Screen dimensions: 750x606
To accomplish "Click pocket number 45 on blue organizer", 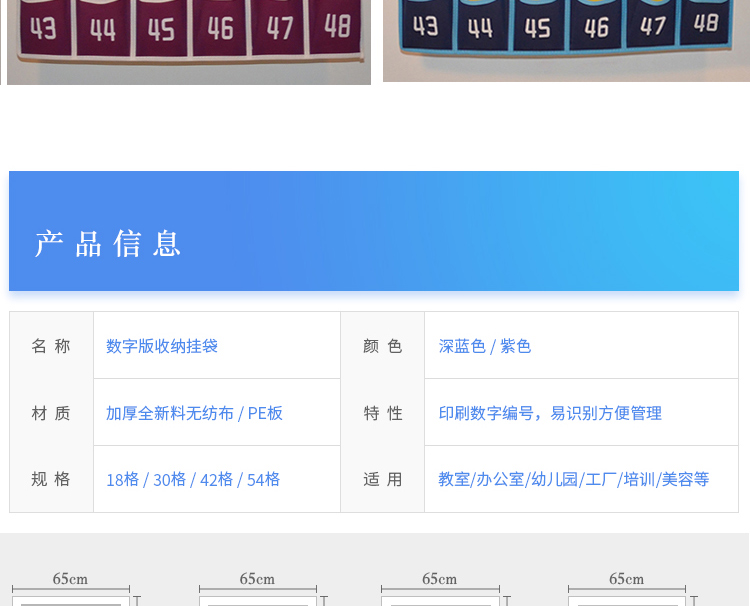I will [x=538, y=28].
